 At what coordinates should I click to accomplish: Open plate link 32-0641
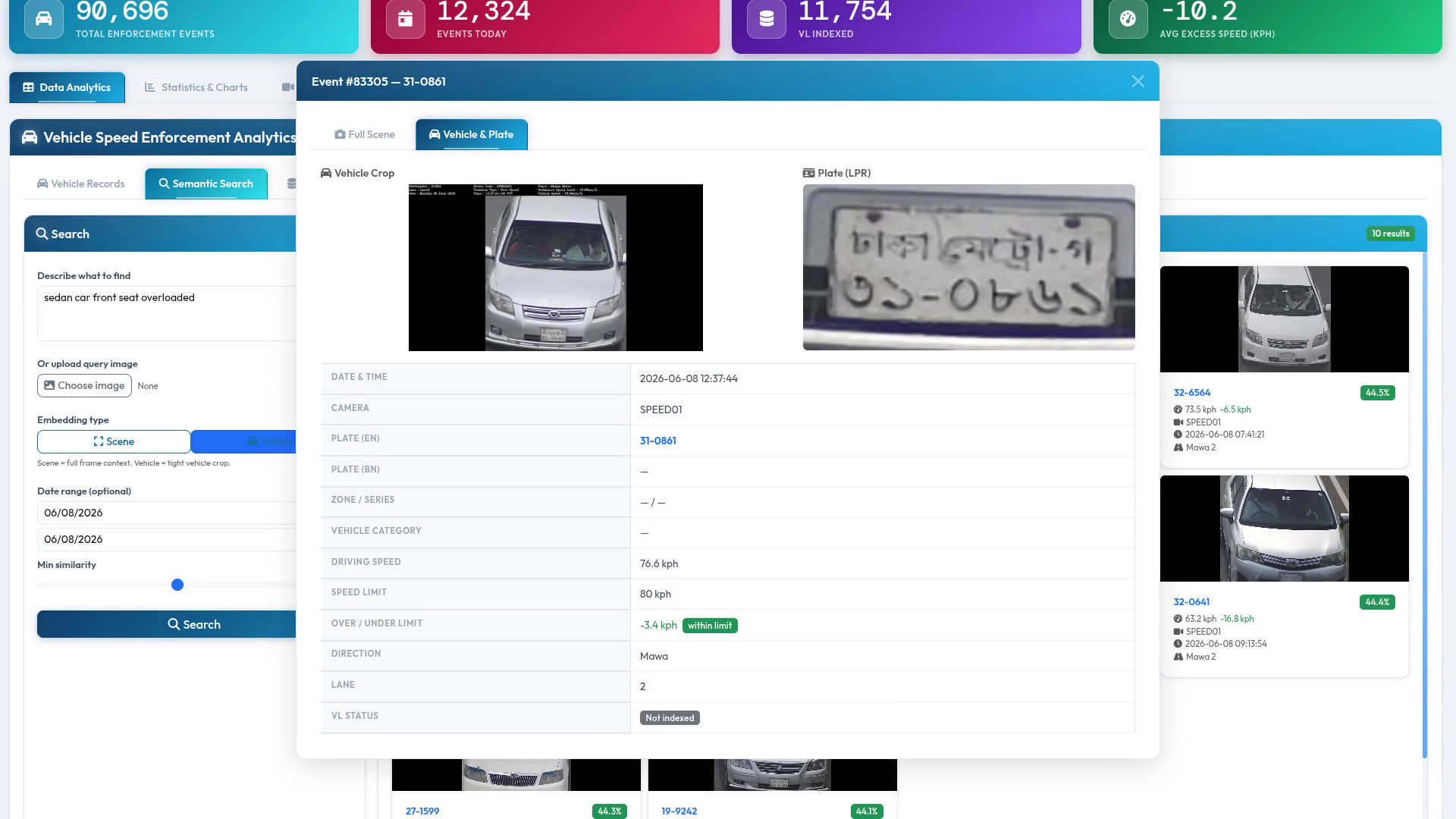(x=1191, y=602)
